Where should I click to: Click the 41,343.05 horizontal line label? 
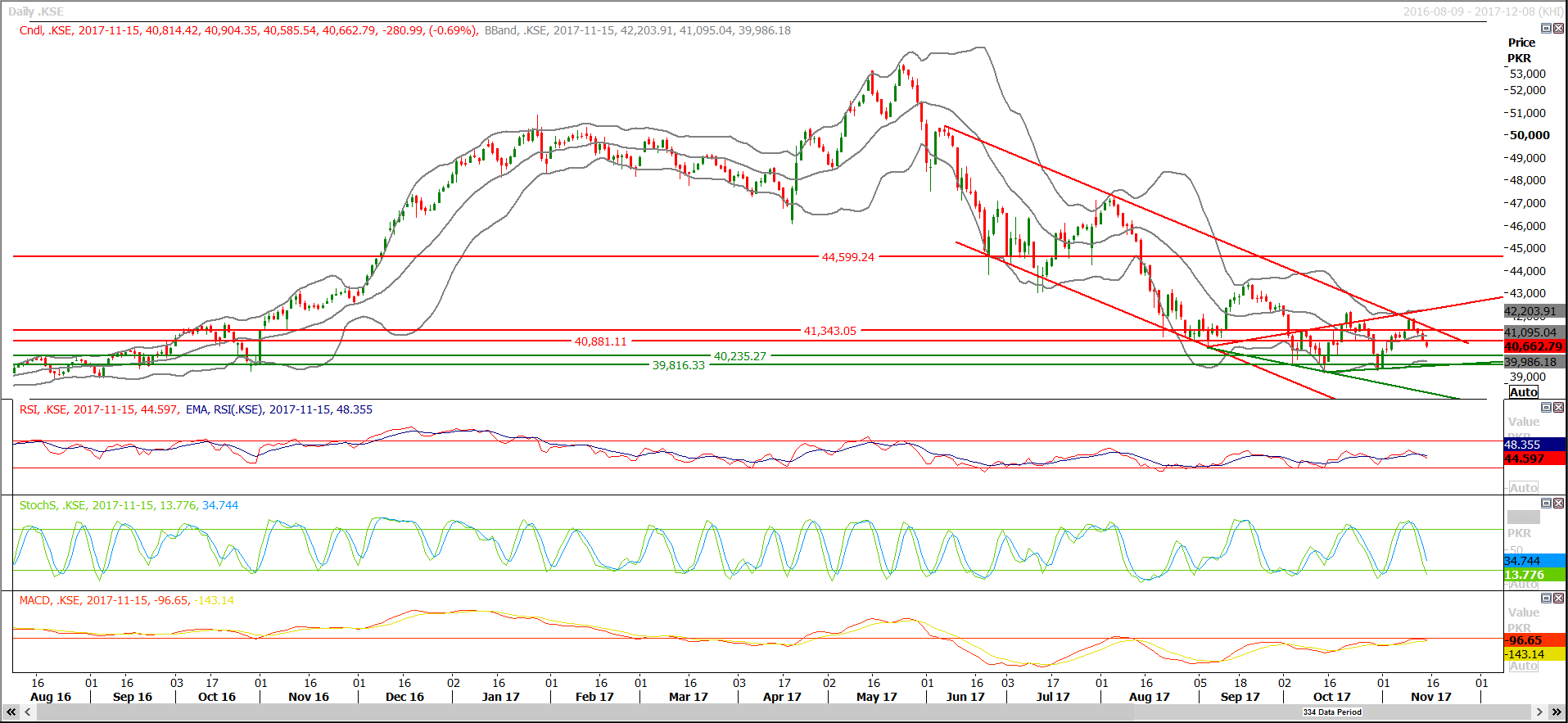click(x=829, y=331)
